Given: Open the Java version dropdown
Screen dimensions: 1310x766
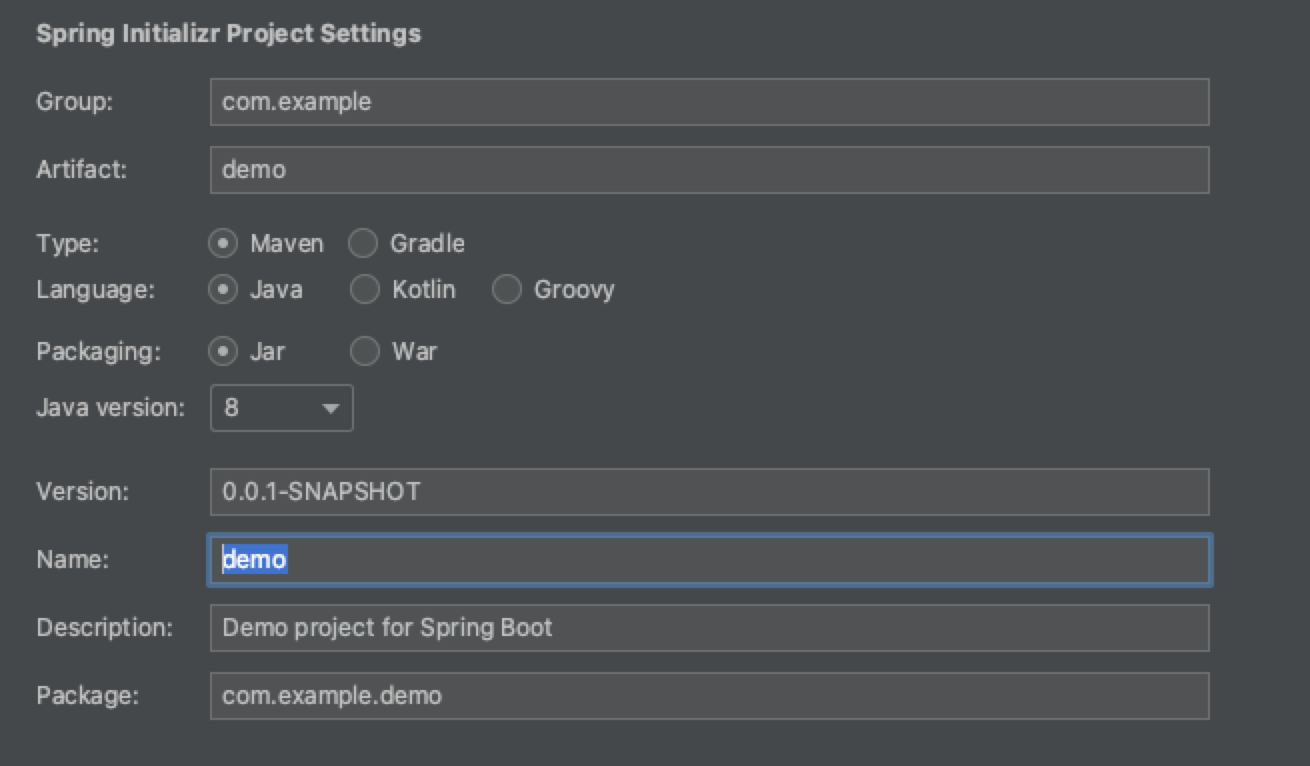Looking at the screenshot, I should pos(281,408).
